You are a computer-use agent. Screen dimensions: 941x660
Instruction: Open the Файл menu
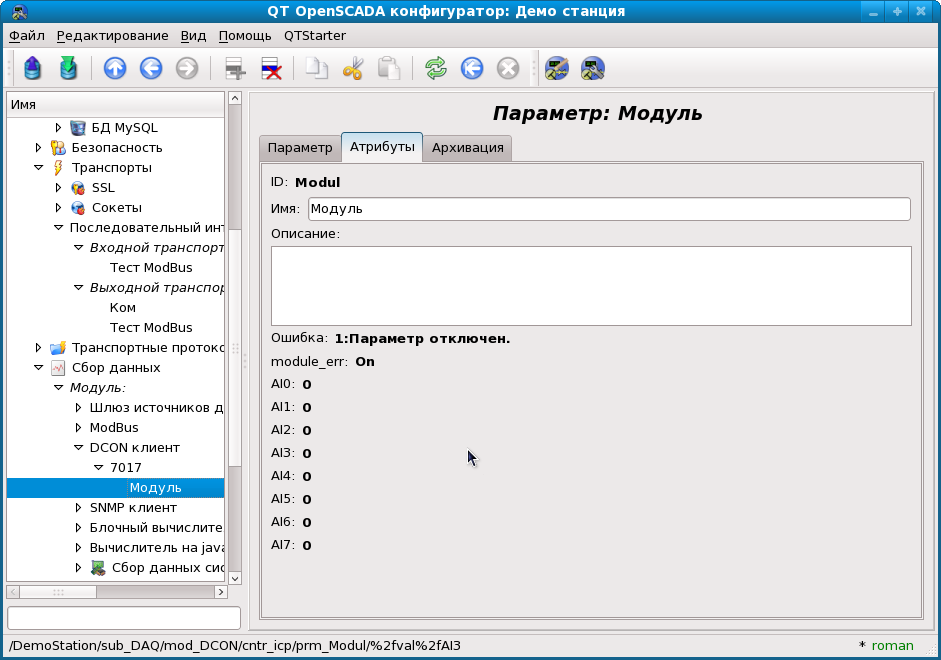click(27, 35)
